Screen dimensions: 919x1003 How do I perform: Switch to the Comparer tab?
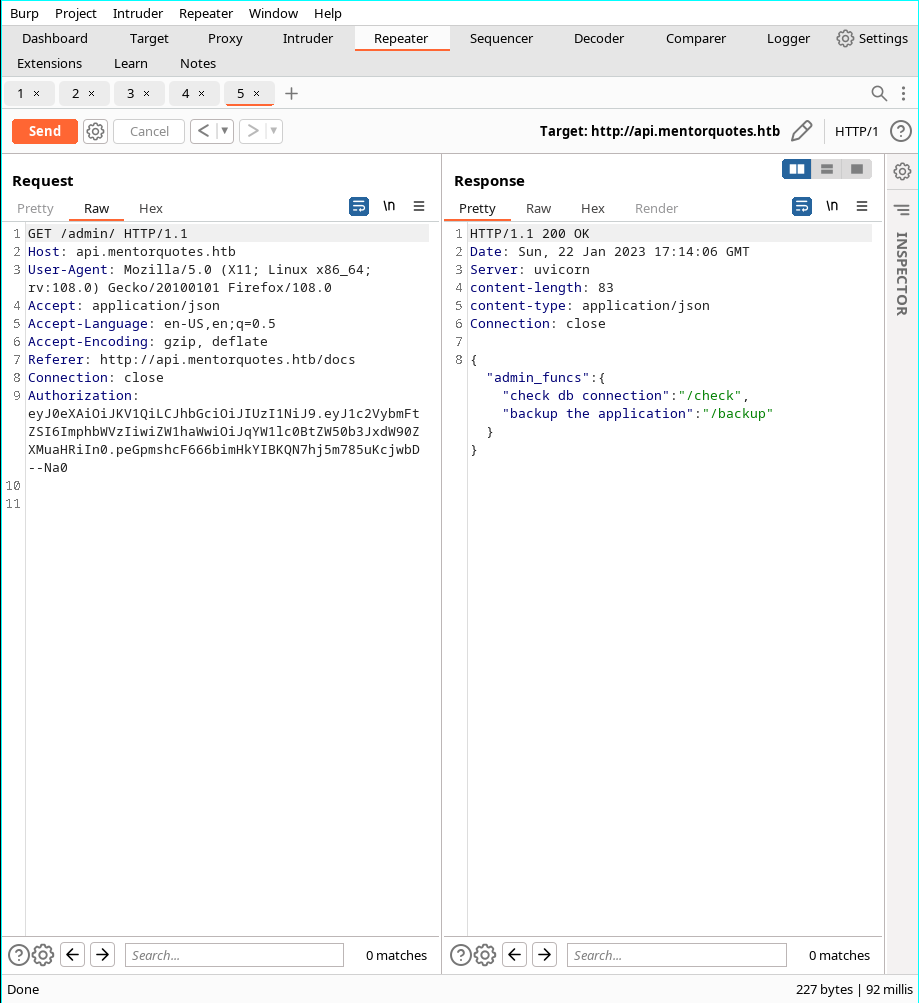(x=696, y=38)
